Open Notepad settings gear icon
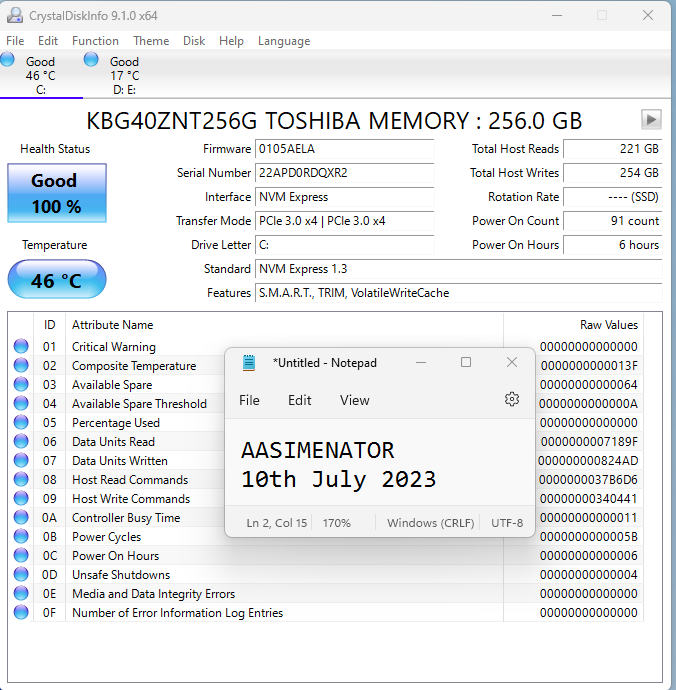Image resolution: width=676 pixels, height=690 pixels. [x=511, y=399]
